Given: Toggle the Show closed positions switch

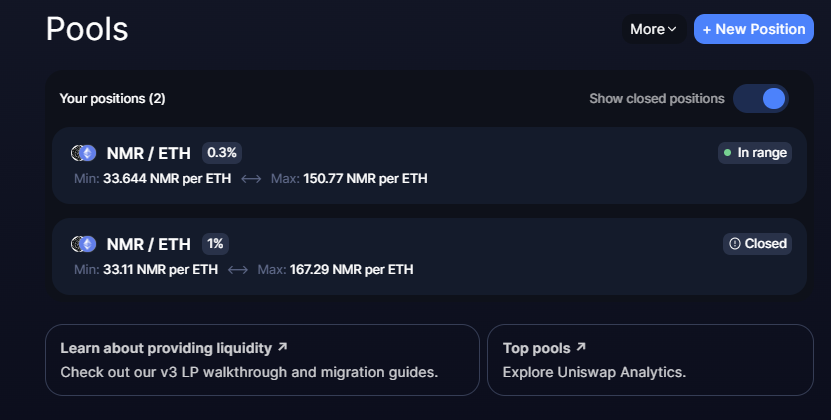Looking at the screenshot, I should (x=761, y=99).
